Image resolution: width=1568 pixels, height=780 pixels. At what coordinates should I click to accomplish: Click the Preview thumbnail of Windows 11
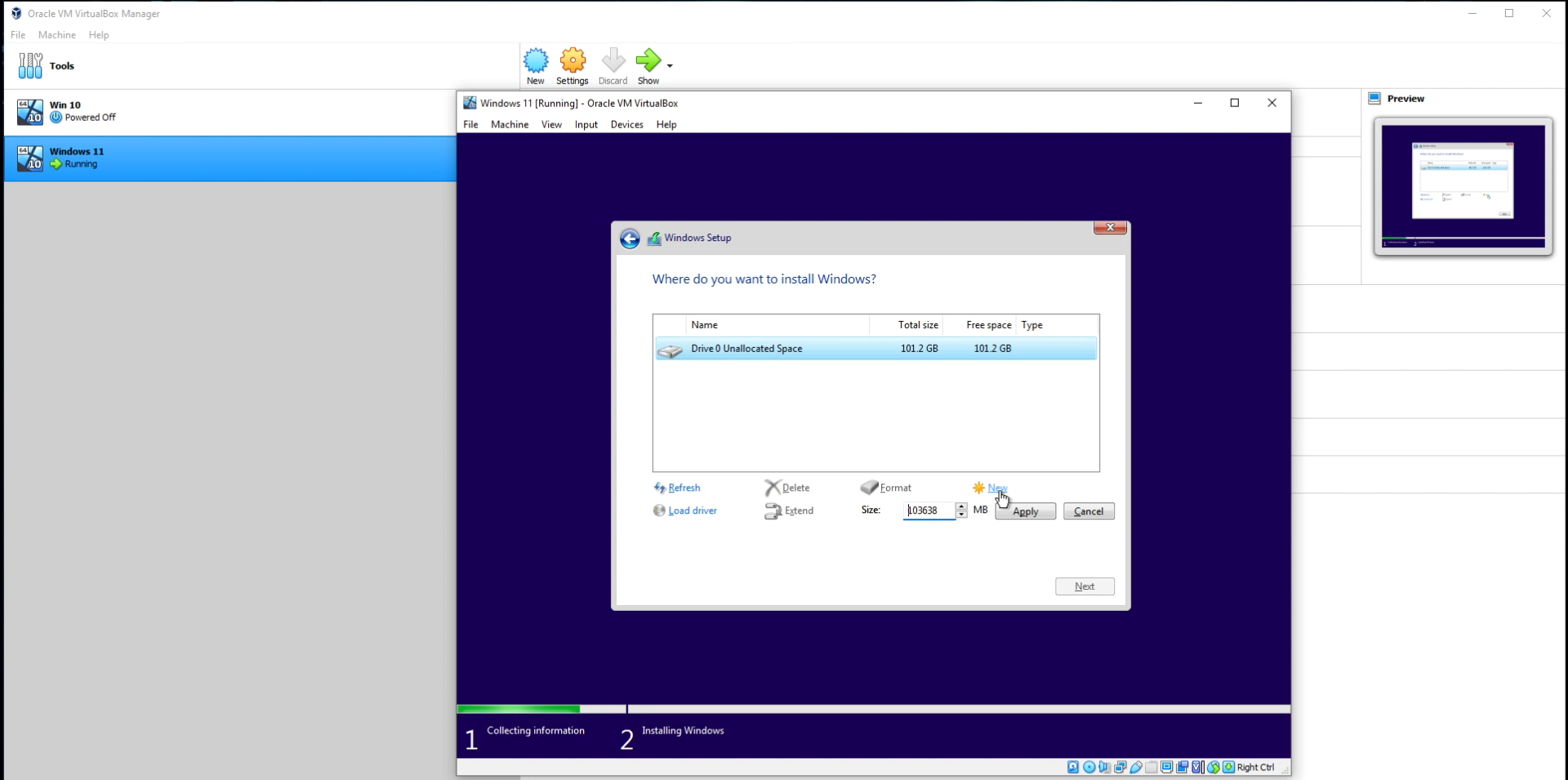[1463, 186]
